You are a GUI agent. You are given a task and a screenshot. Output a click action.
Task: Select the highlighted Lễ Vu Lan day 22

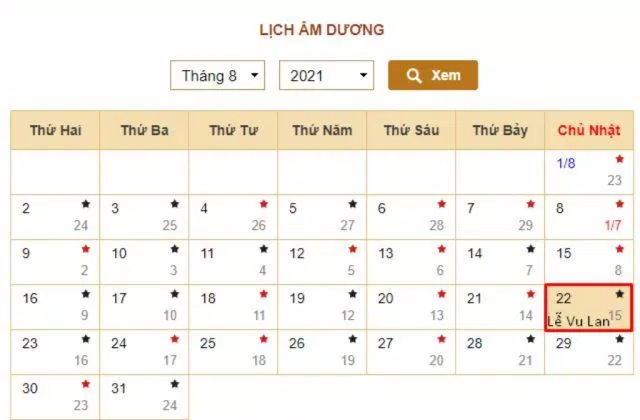[x=589, y=307]
